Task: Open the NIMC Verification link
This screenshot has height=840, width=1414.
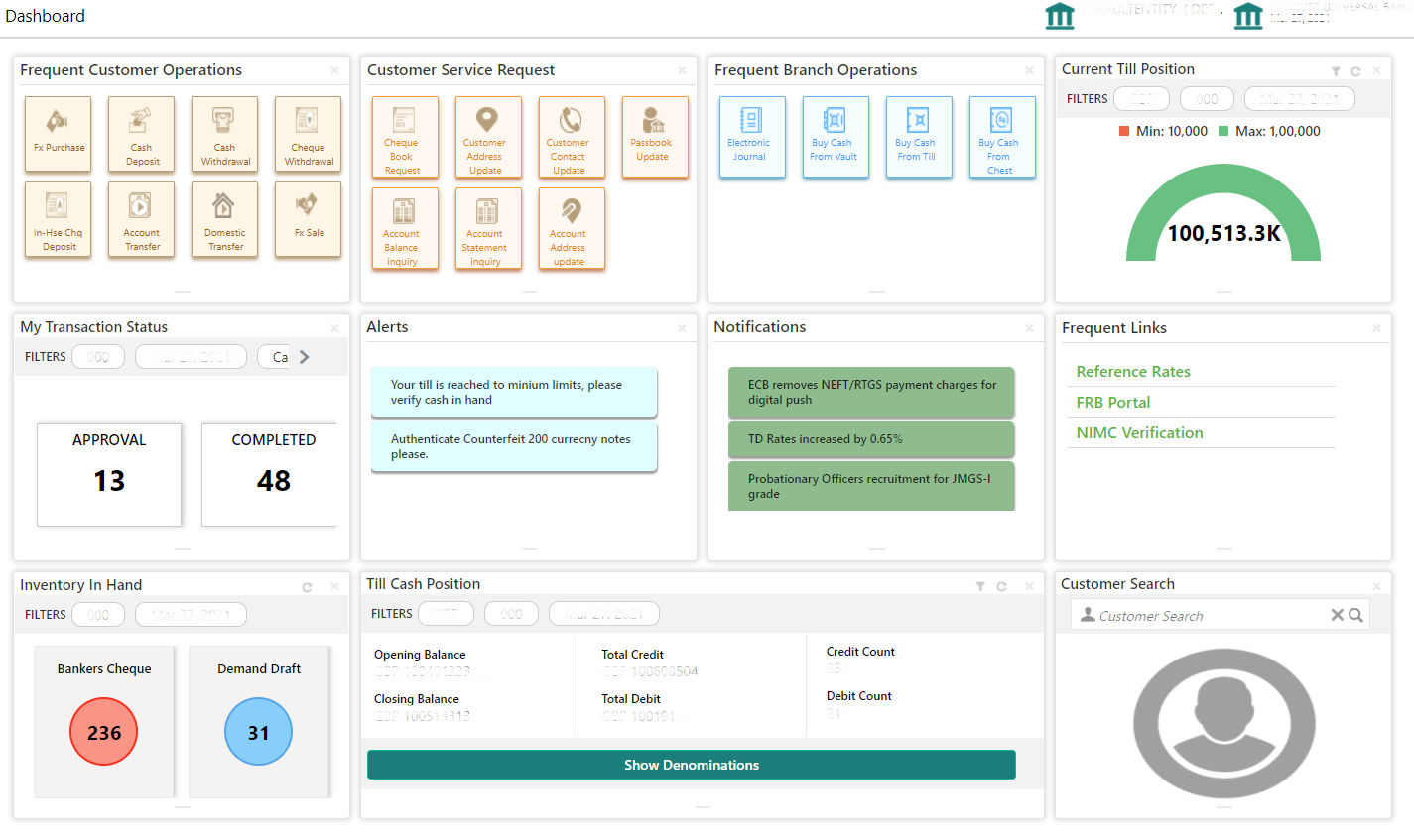Action: [x=1139, y=433]
